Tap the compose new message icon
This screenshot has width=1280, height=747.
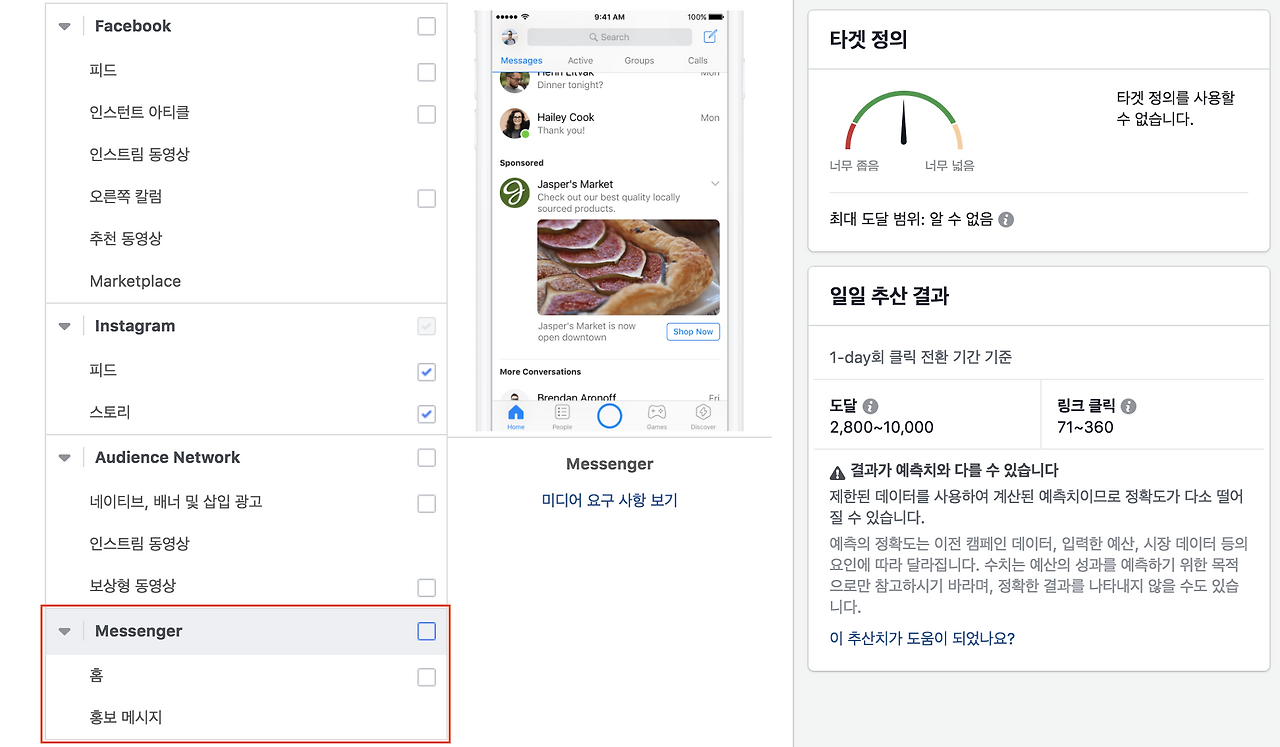point(710,36)
